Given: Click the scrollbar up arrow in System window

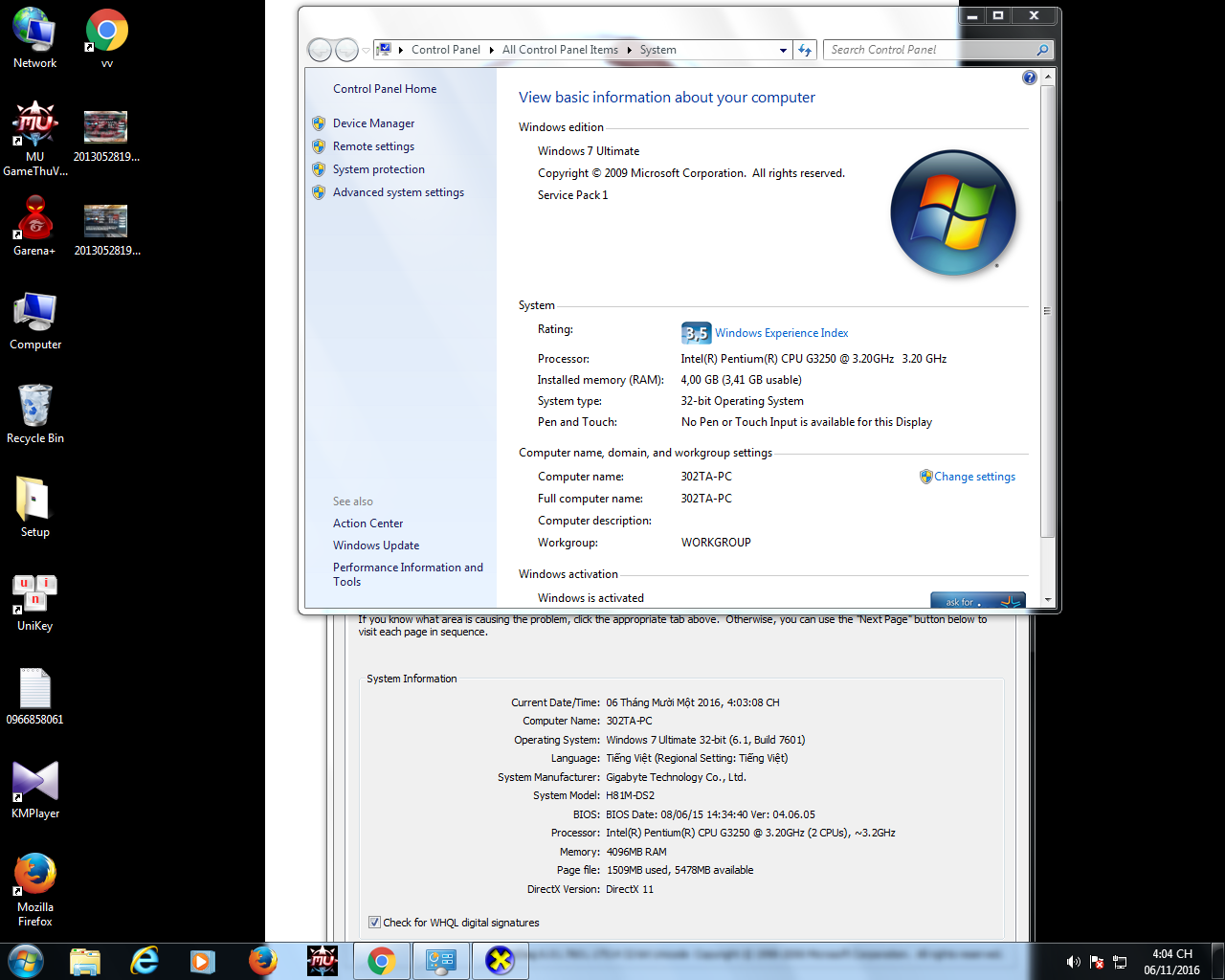Looking at the screenshot, I should (x=1047, y=76).
